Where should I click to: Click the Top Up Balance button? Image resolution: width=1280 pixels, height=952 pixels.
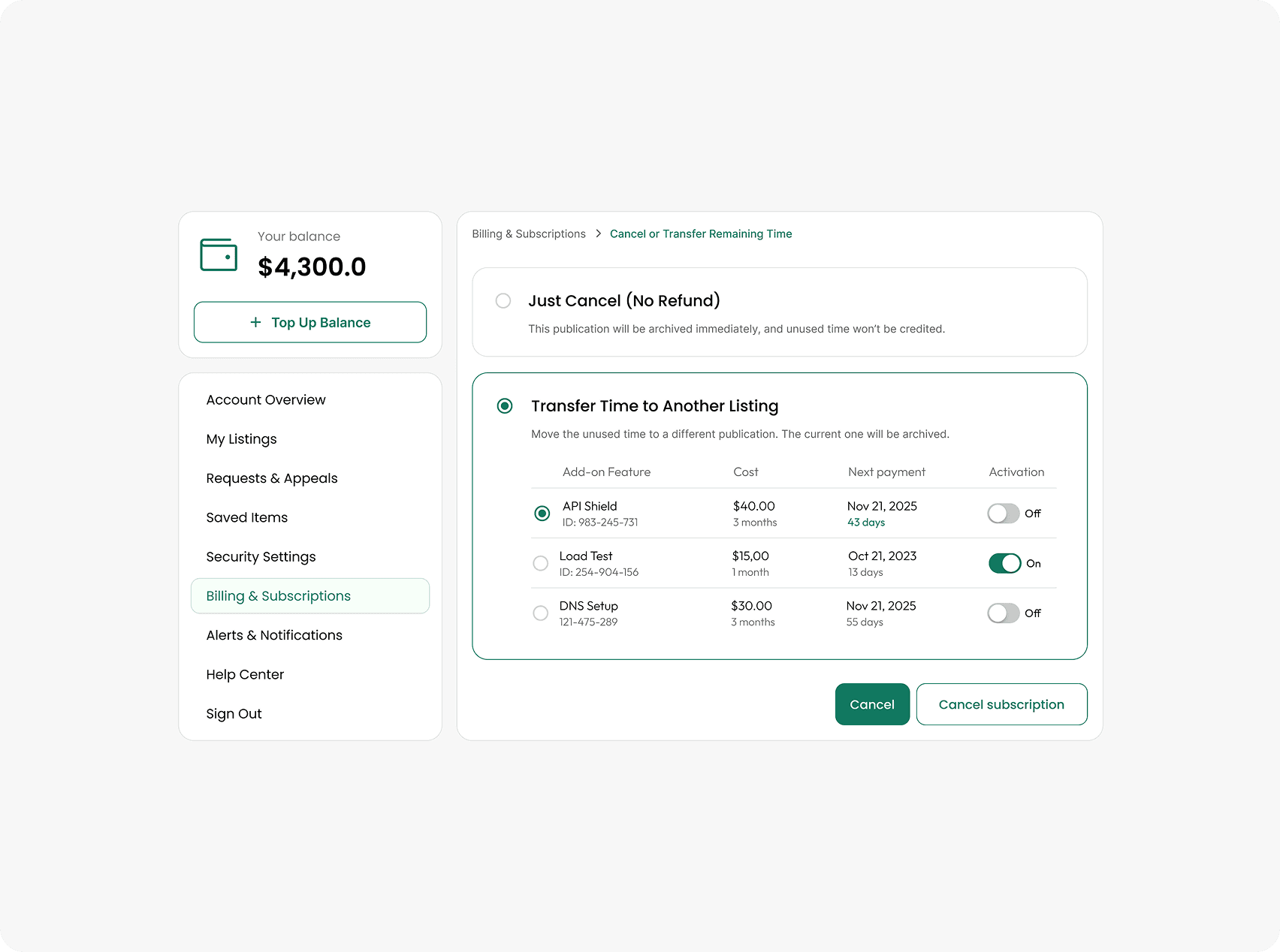[310, 322]
